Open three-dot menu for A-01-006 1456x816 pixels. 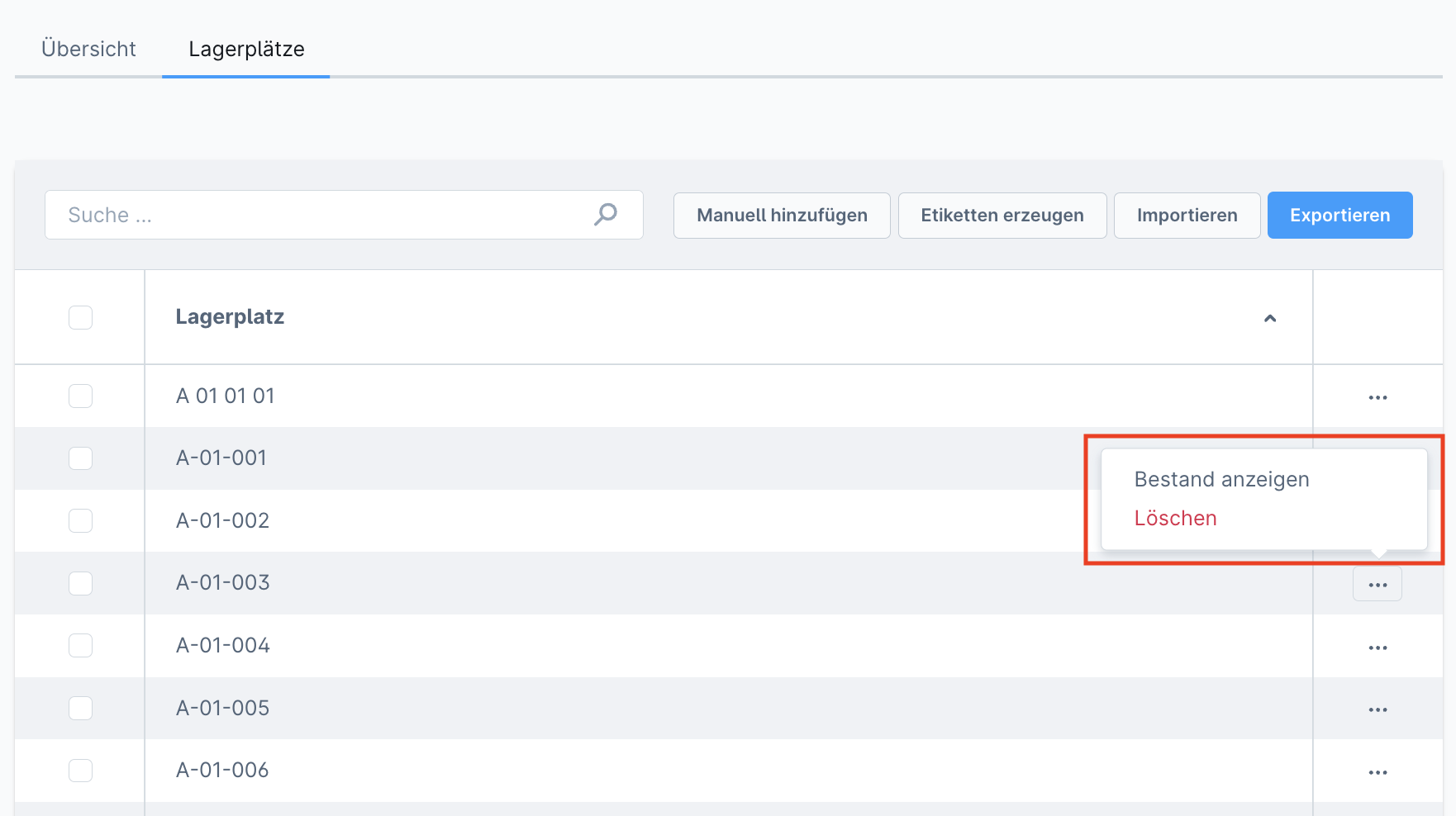coord(1377,772)
